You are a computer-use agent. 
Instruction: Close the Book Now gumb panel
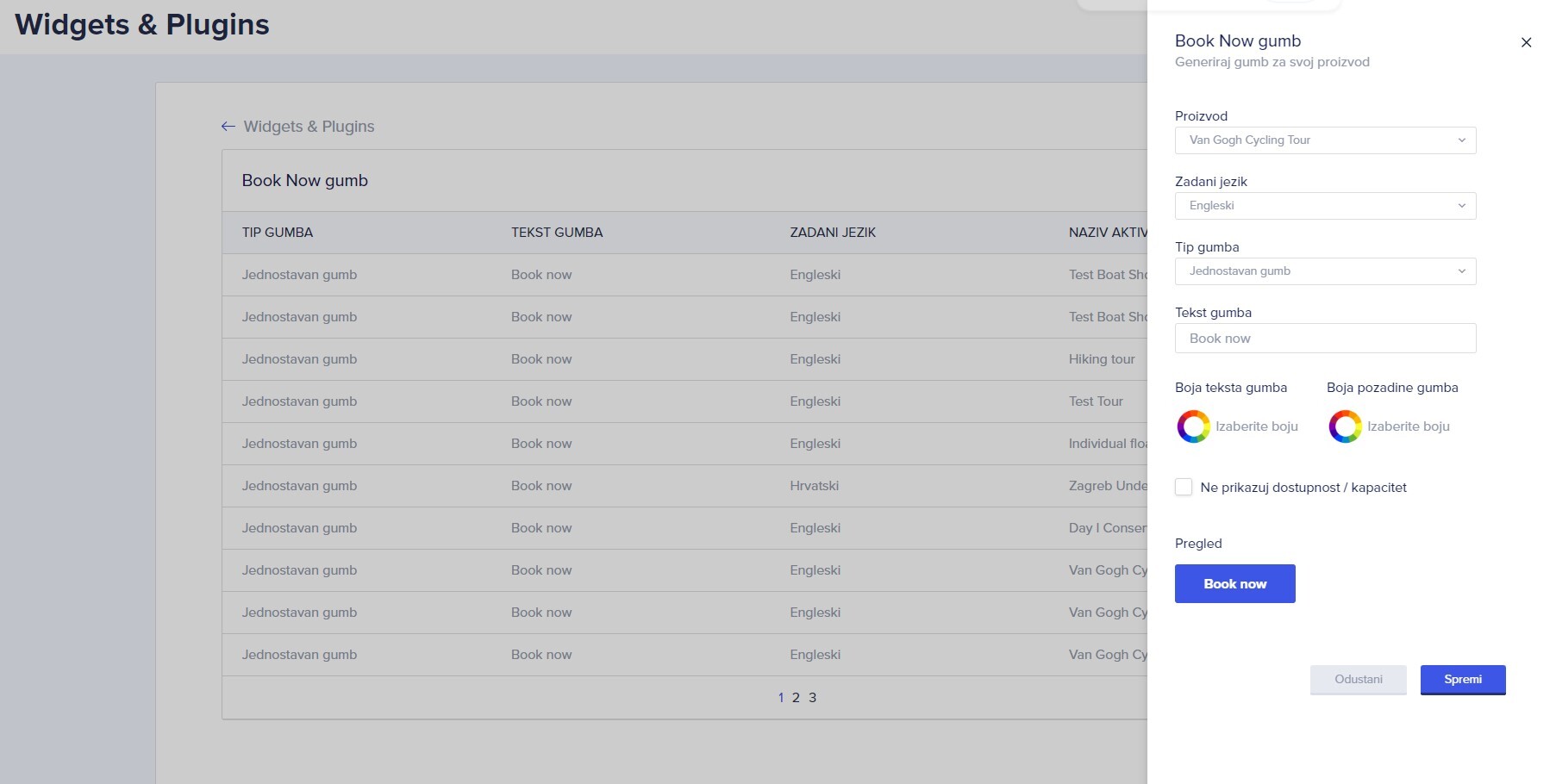tap(1526, 42)
